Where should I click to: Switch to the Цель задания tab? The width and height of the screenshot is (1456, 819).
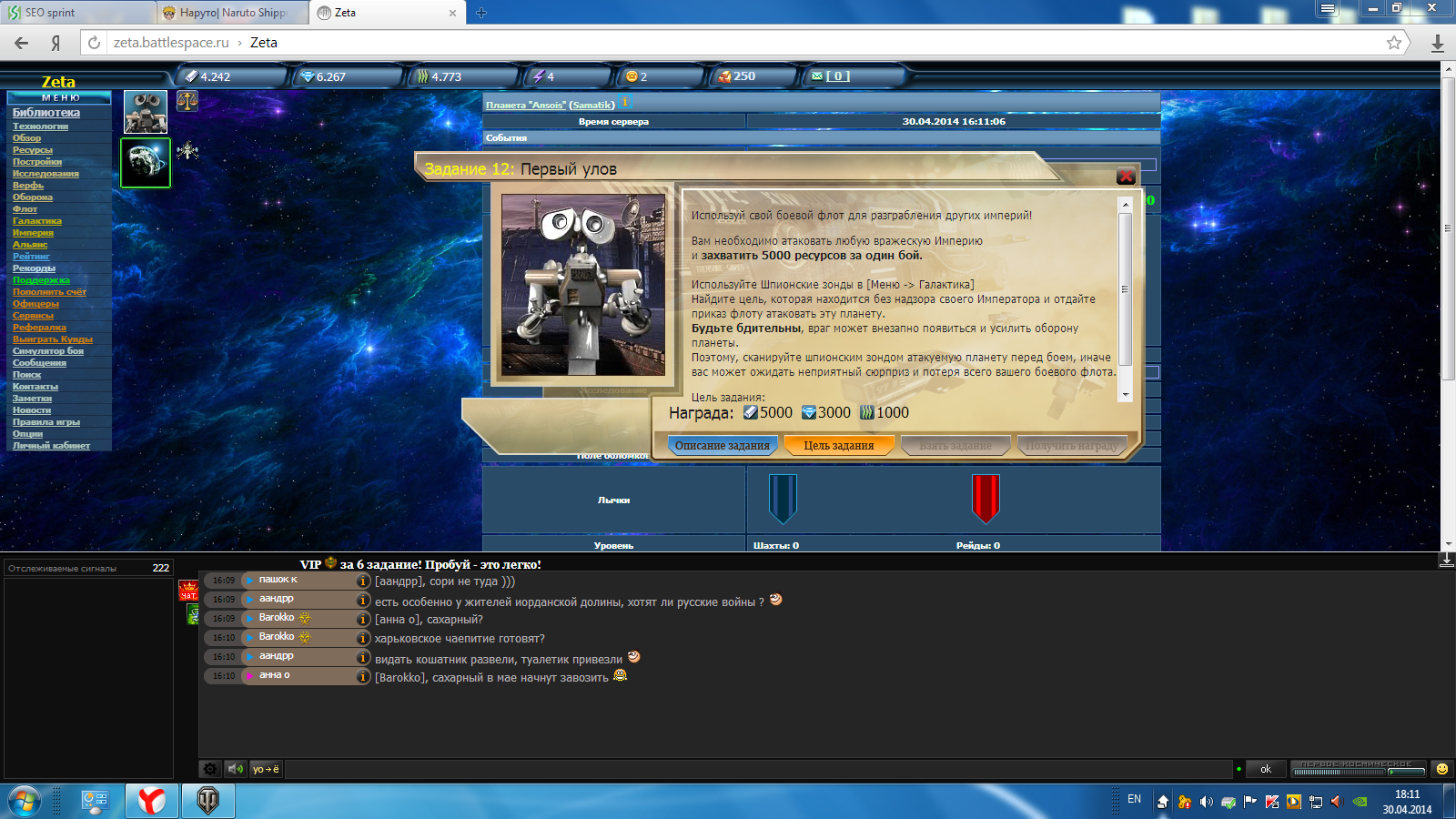click(838, 446)
